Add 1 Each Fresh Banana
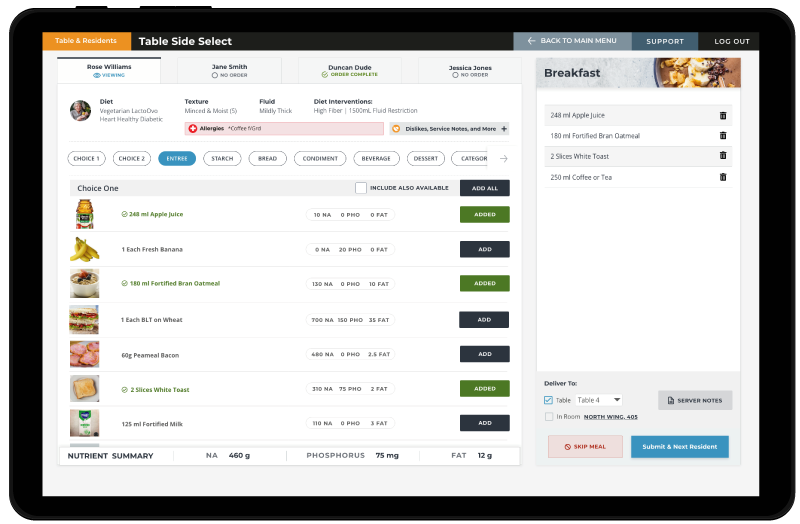800x524 pixels. [x=484, y=249]
